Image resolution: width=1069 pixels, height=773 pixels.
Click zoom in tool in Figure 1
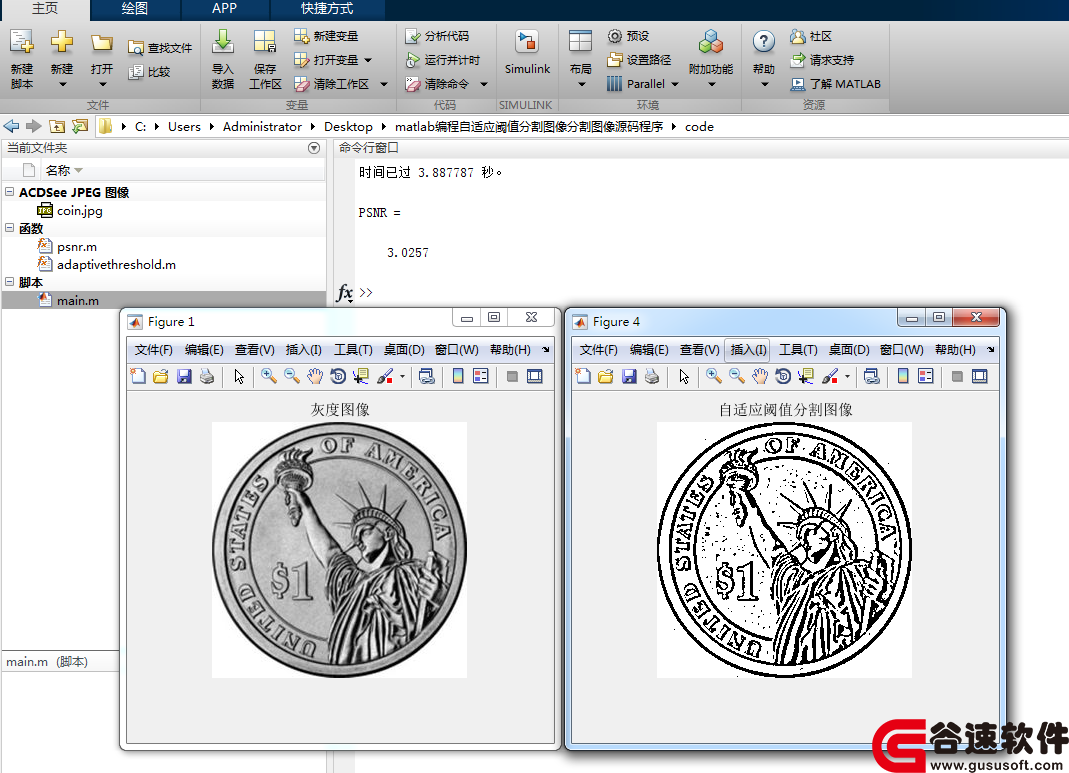click(269, 376)
